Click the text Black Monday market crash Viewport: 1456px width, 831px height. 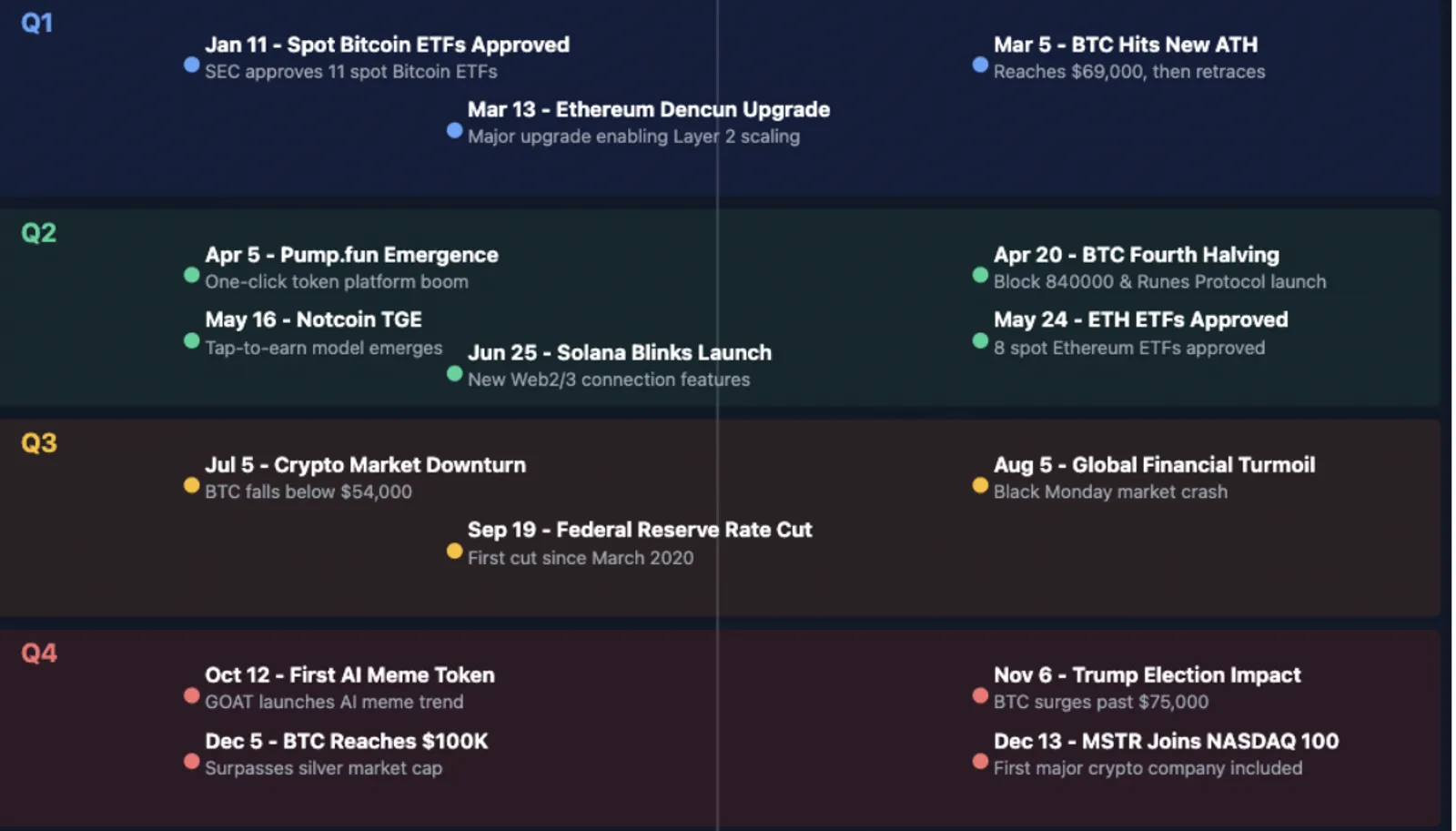[x=1110, y=492]
